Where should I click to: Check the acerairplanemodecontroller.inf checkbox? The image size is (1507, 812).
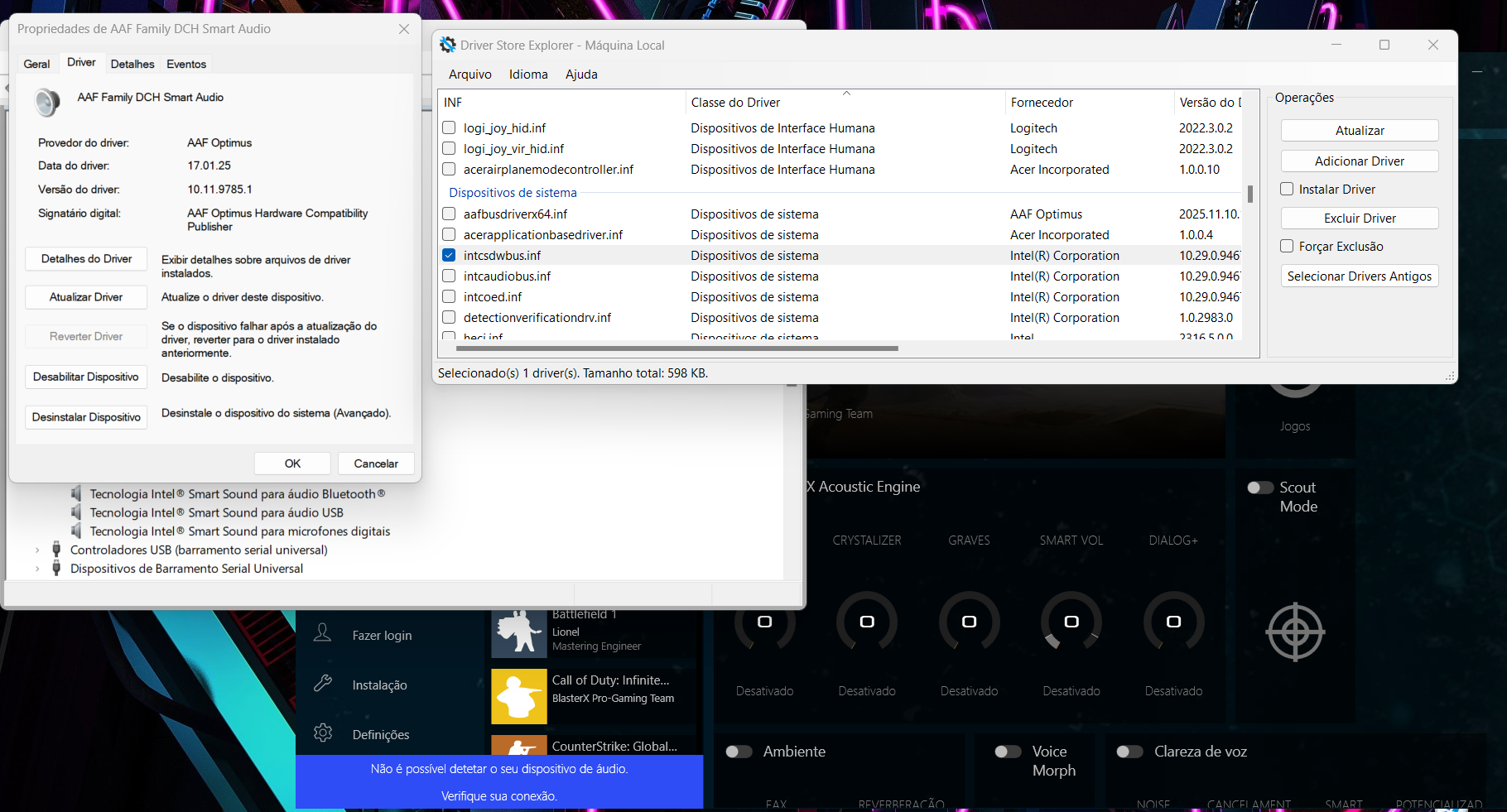449,169
